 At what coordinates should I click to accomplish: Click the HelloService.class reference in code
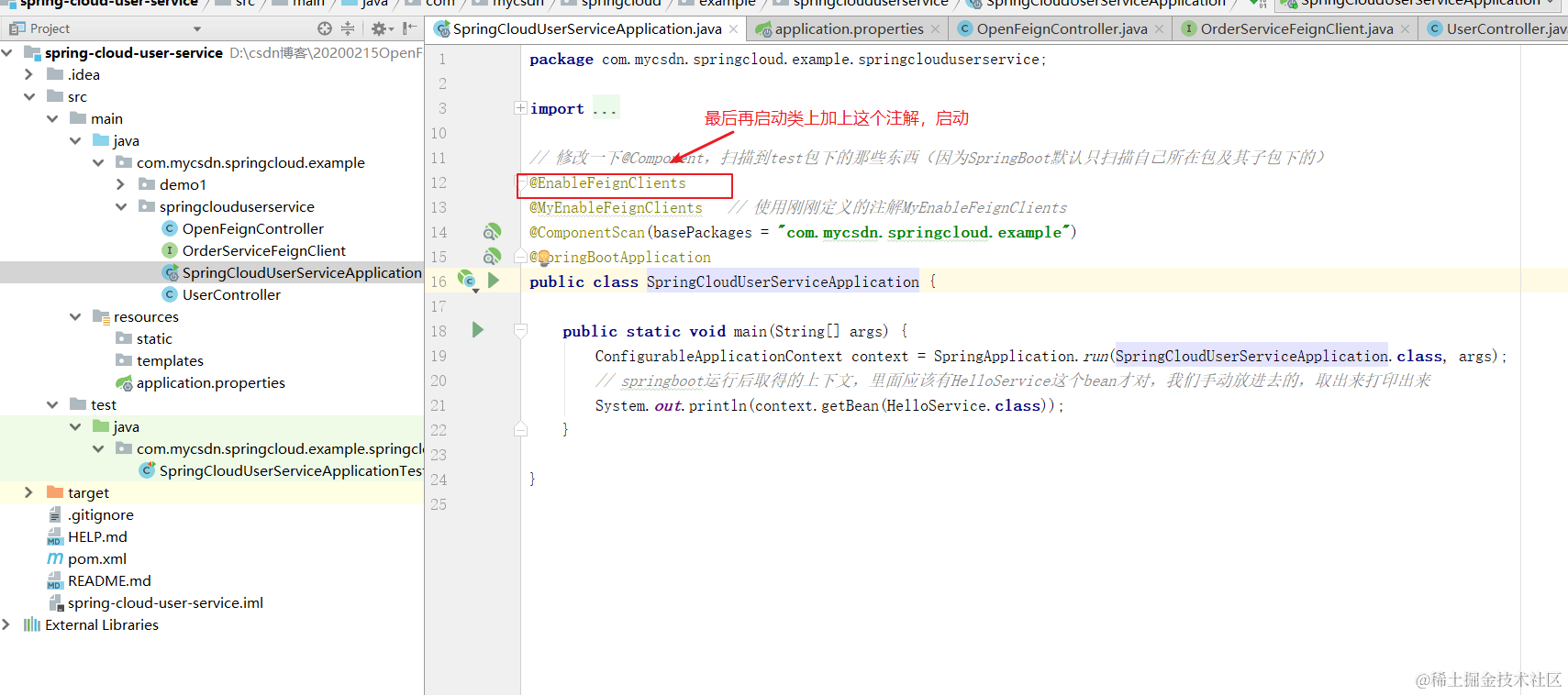(x=963, y=405)
